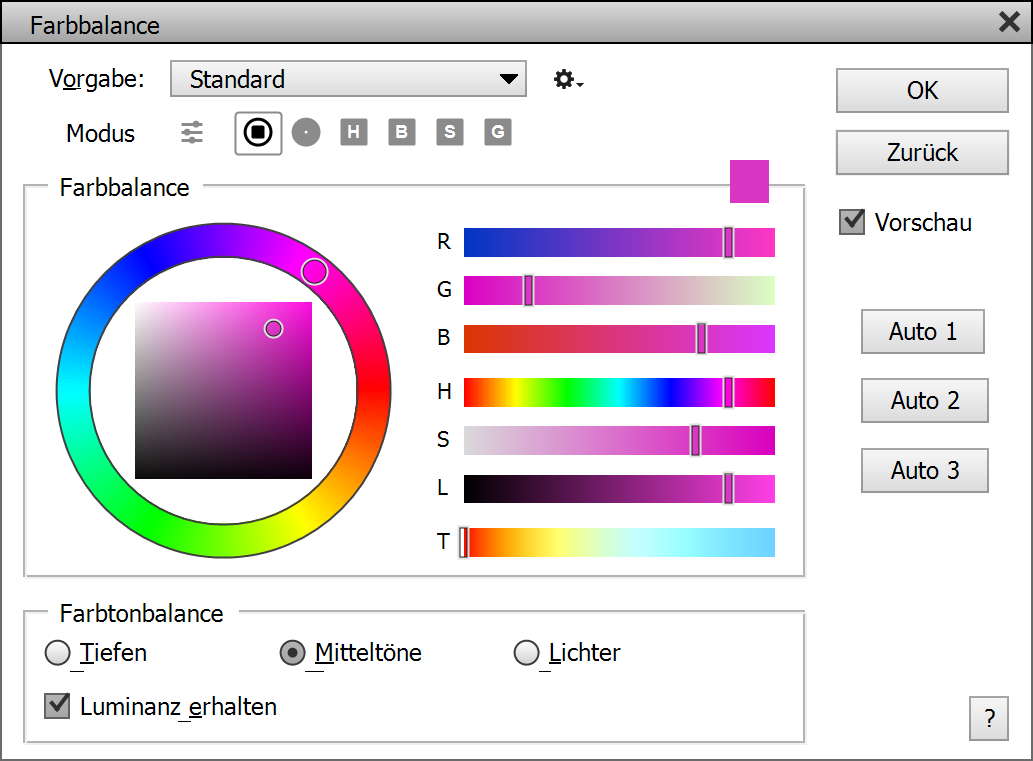Switch to the G mode icon
Image resolution: width=1033 pixels, height=761 pixels.
(498, 132)
